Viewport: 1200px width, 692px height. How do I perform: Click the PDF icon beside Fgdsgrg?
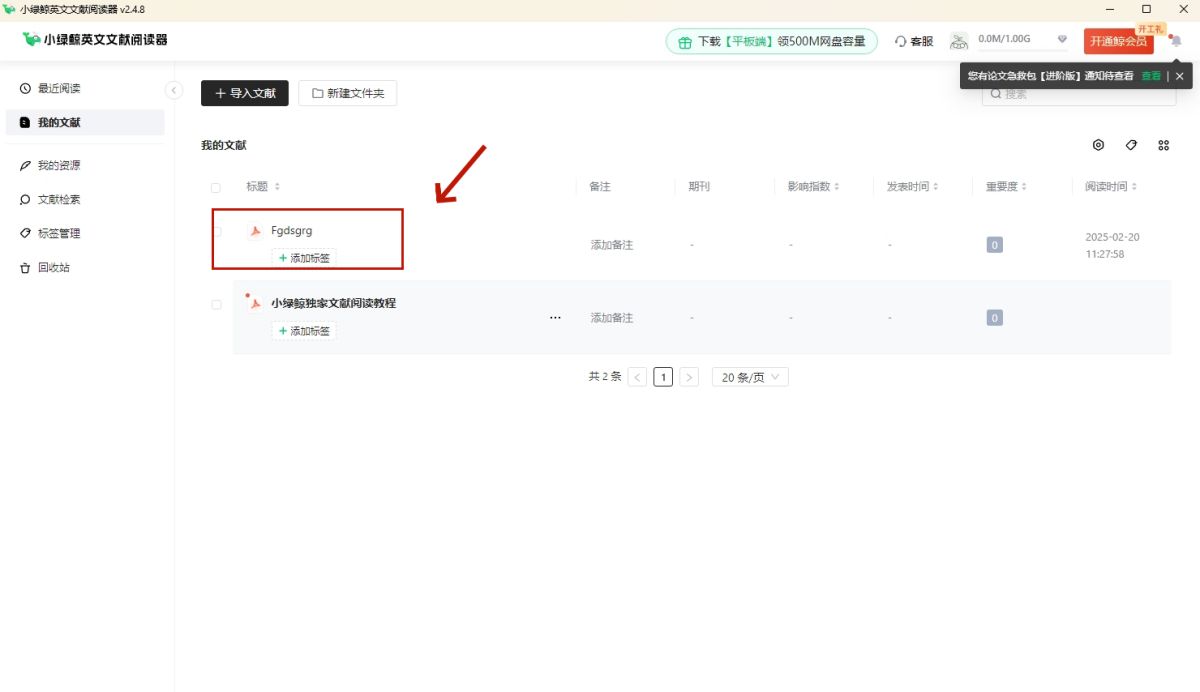[x=255, y=231]
